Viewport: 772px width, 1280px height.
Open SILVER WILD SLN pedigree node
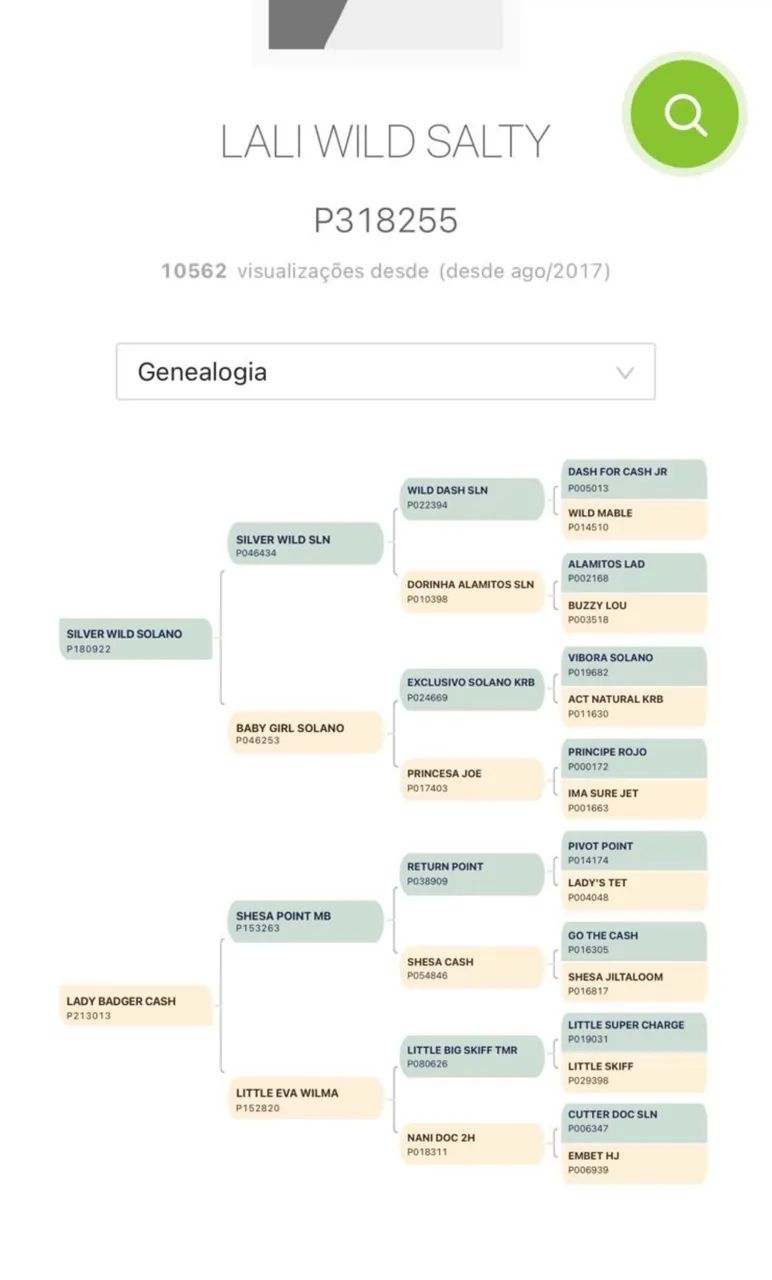coord(306,545)
